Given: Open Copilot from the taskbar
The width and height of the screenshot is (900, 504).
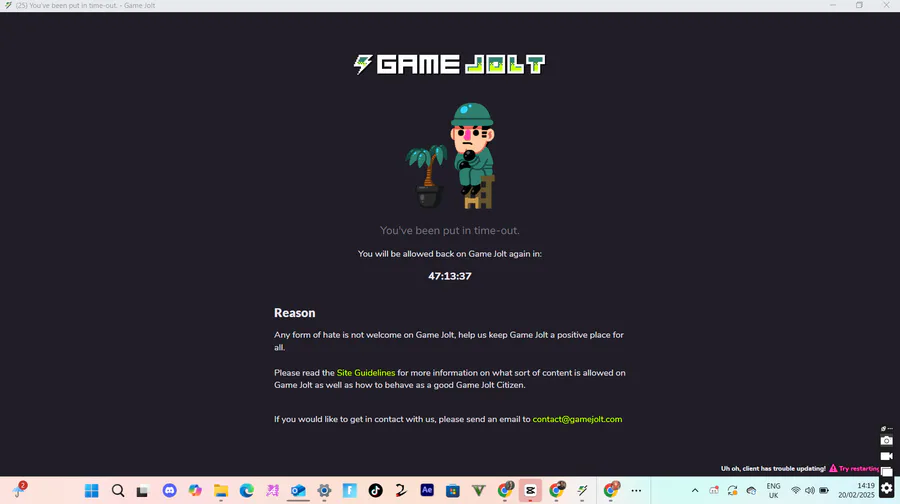Looking at the screenshot, I should 195,490.
